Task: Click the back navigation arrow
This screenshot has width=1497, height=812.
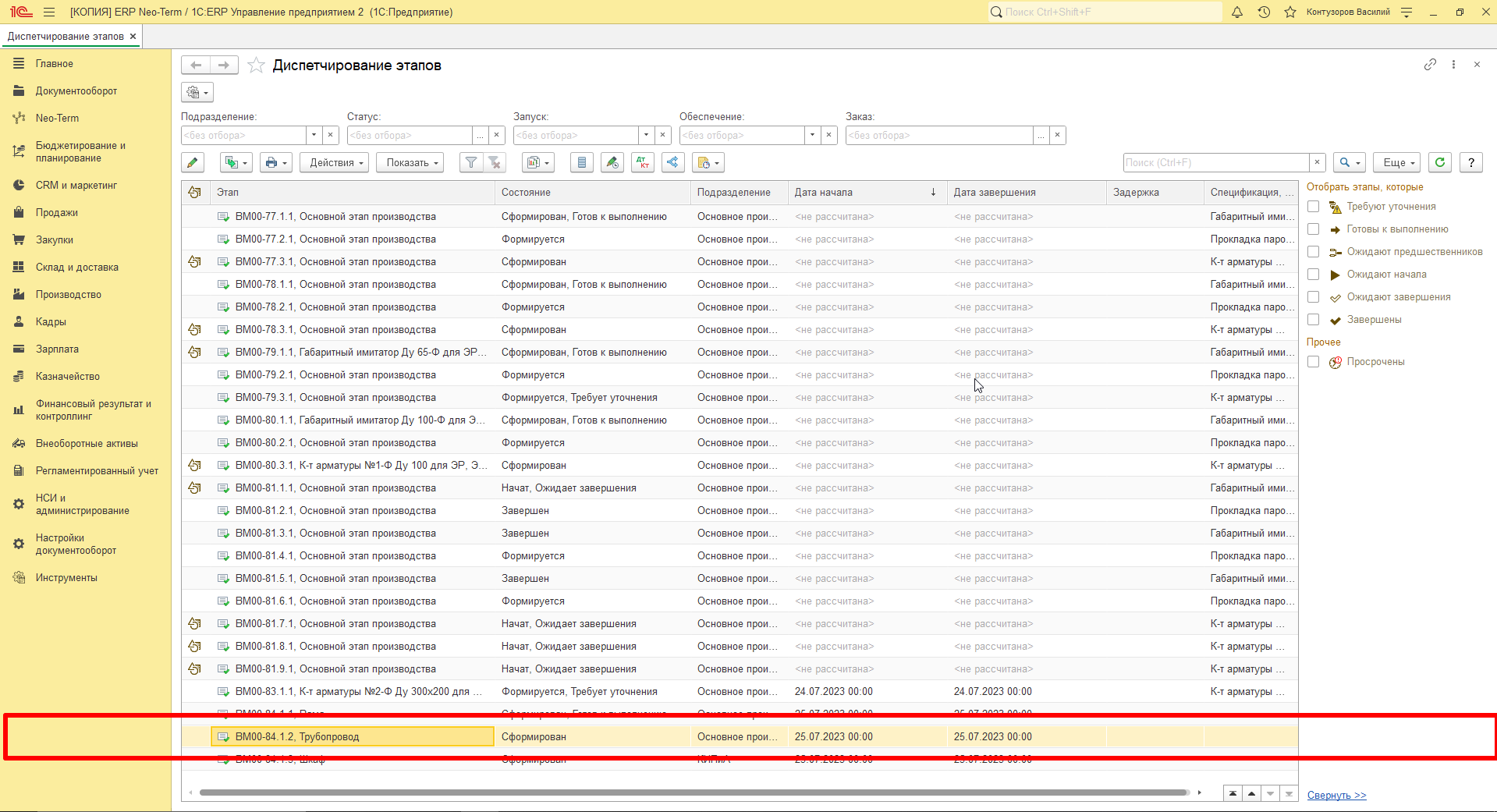Action: [196, 66]
